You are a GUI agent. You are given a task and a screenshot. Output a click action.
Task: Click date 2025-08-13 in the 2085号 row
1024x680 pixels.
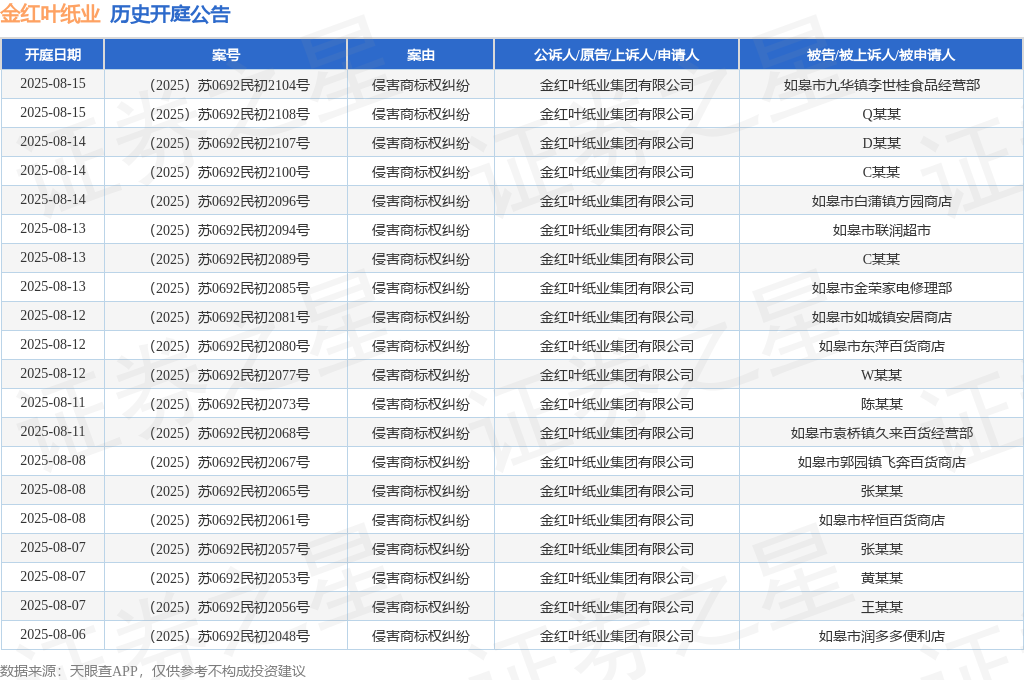53,287
